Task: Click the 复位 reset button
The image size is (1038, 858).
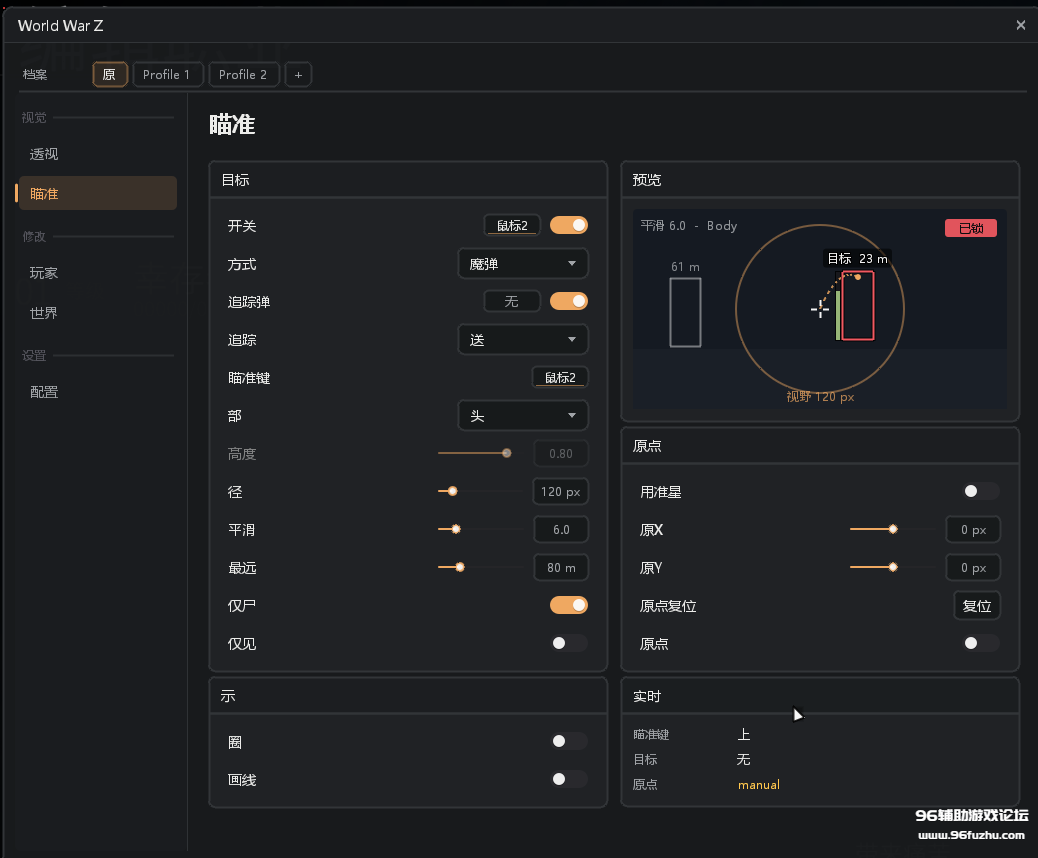Action: [x=976, y=606]
